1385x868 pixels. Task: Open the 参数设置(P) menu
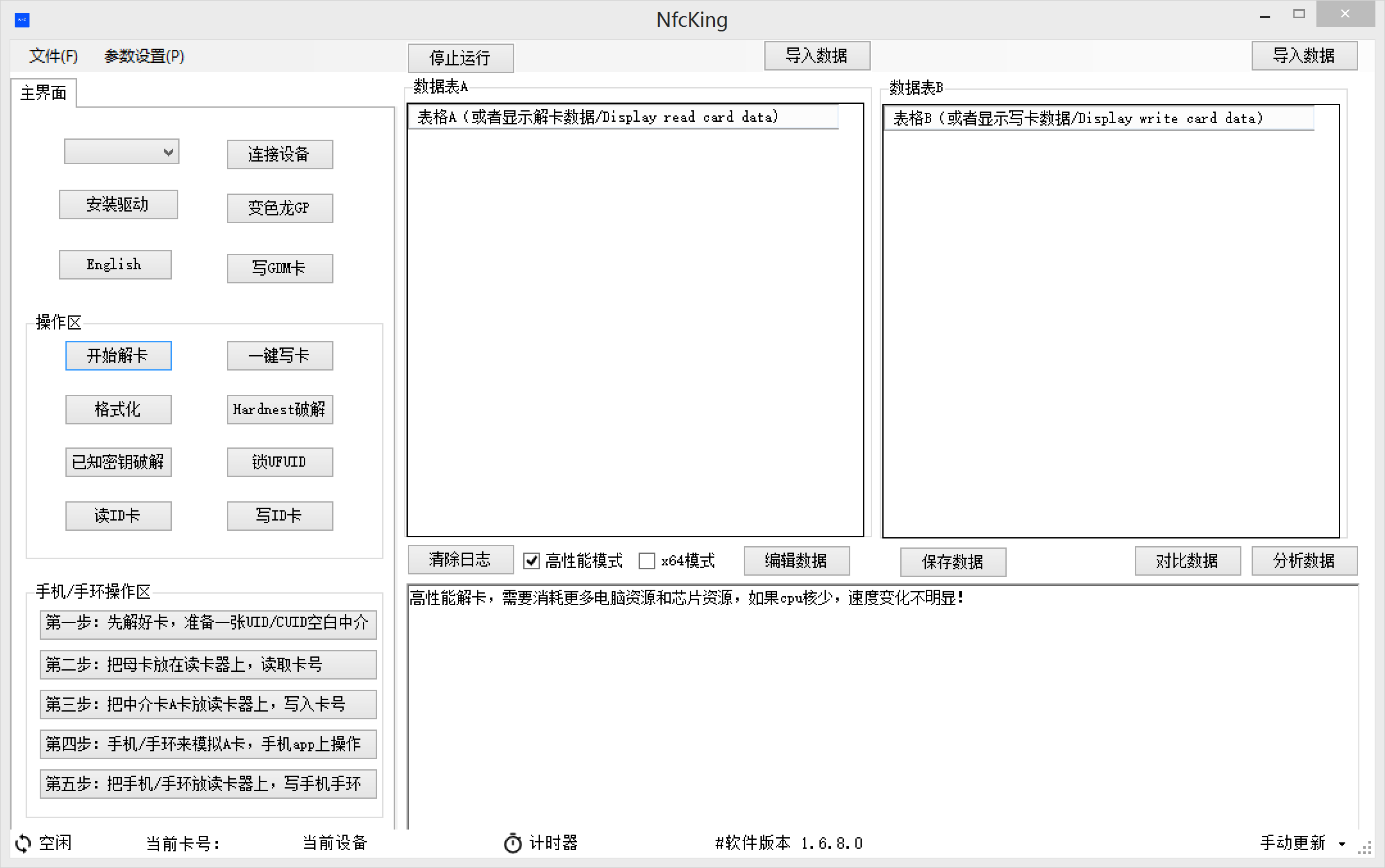[x=144, y=56]
